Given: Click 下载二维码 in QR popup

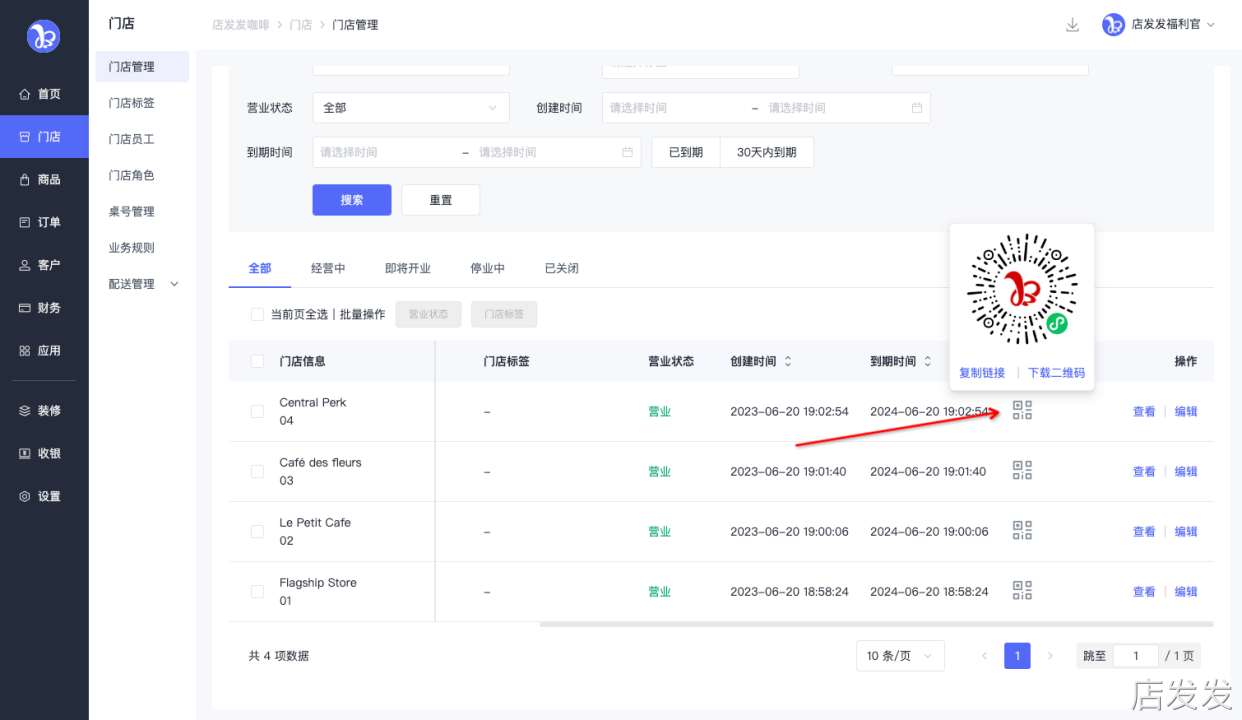Looking at the screenshot, I should 1057,373.
